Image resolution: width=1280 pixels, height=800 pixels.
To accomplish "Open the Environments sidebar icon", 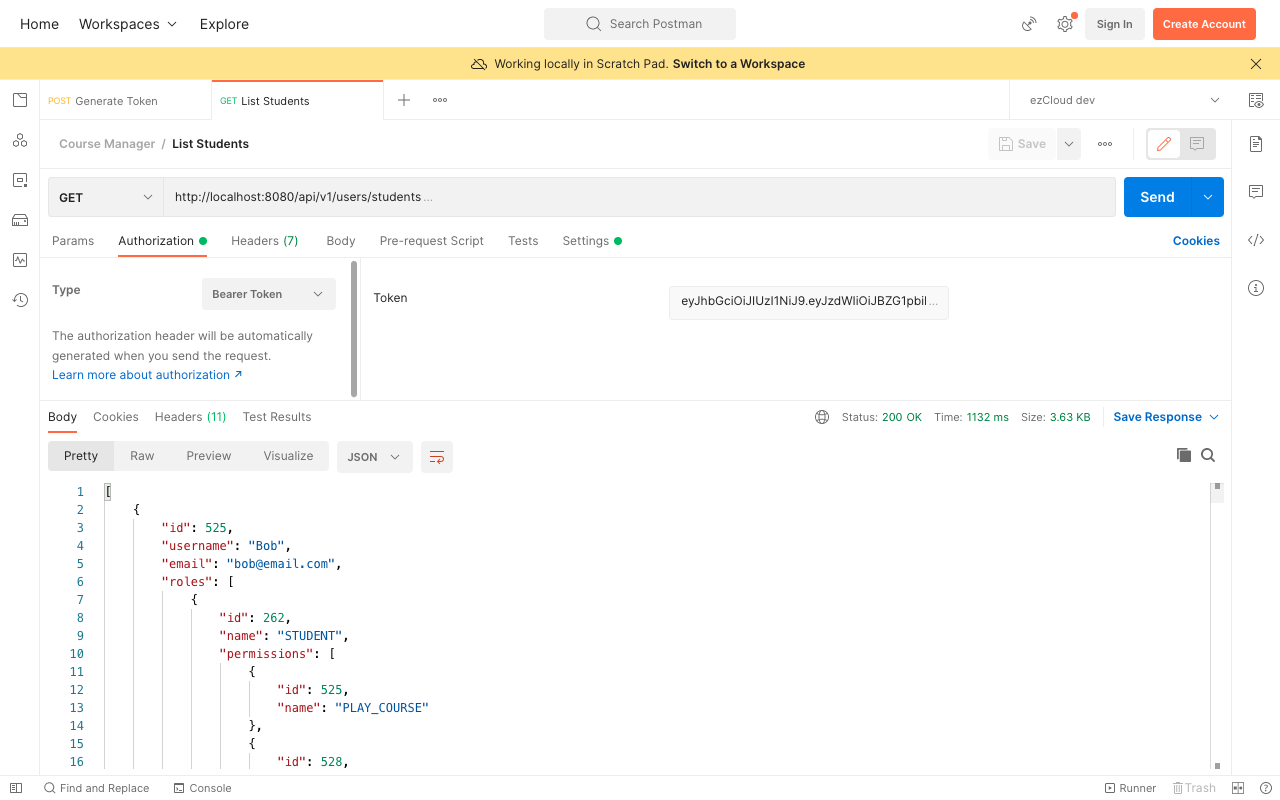I will coord(20,180).
